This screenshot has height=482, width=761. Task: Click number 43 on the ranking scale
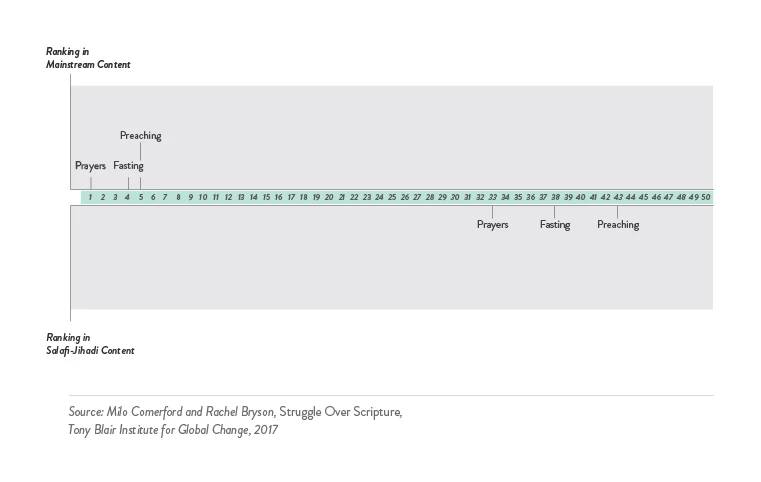coord(618,197)
